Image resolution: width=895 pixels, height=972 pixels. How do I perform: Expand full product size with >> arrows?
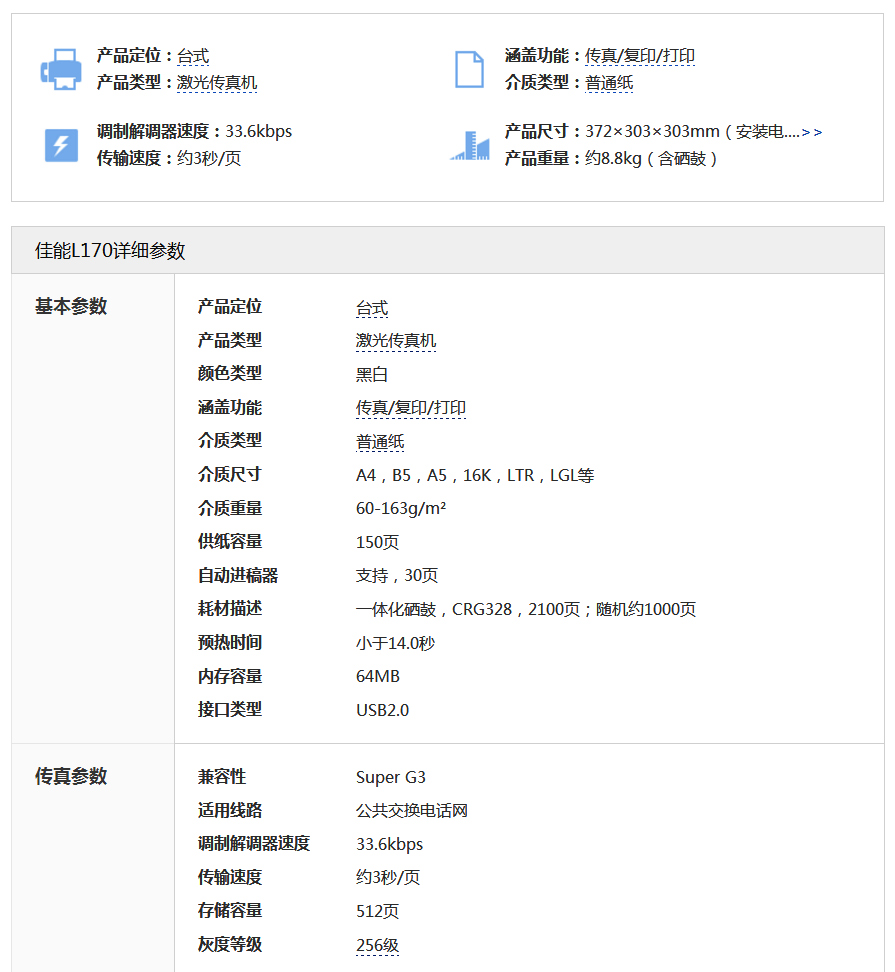pos(812,132)
